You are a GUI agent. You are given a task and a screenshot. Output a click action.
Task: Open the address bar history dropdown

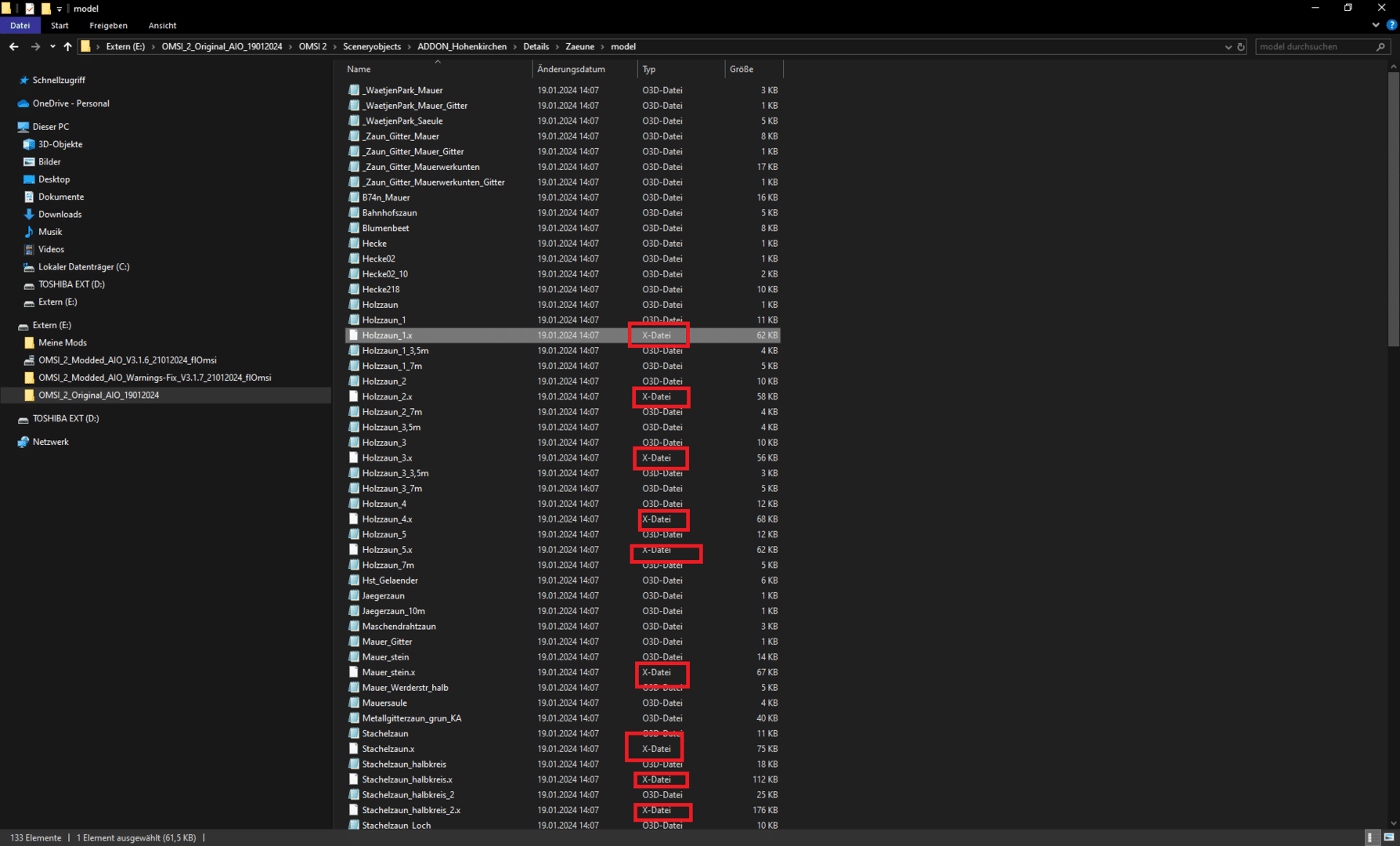pos(1228,47)
